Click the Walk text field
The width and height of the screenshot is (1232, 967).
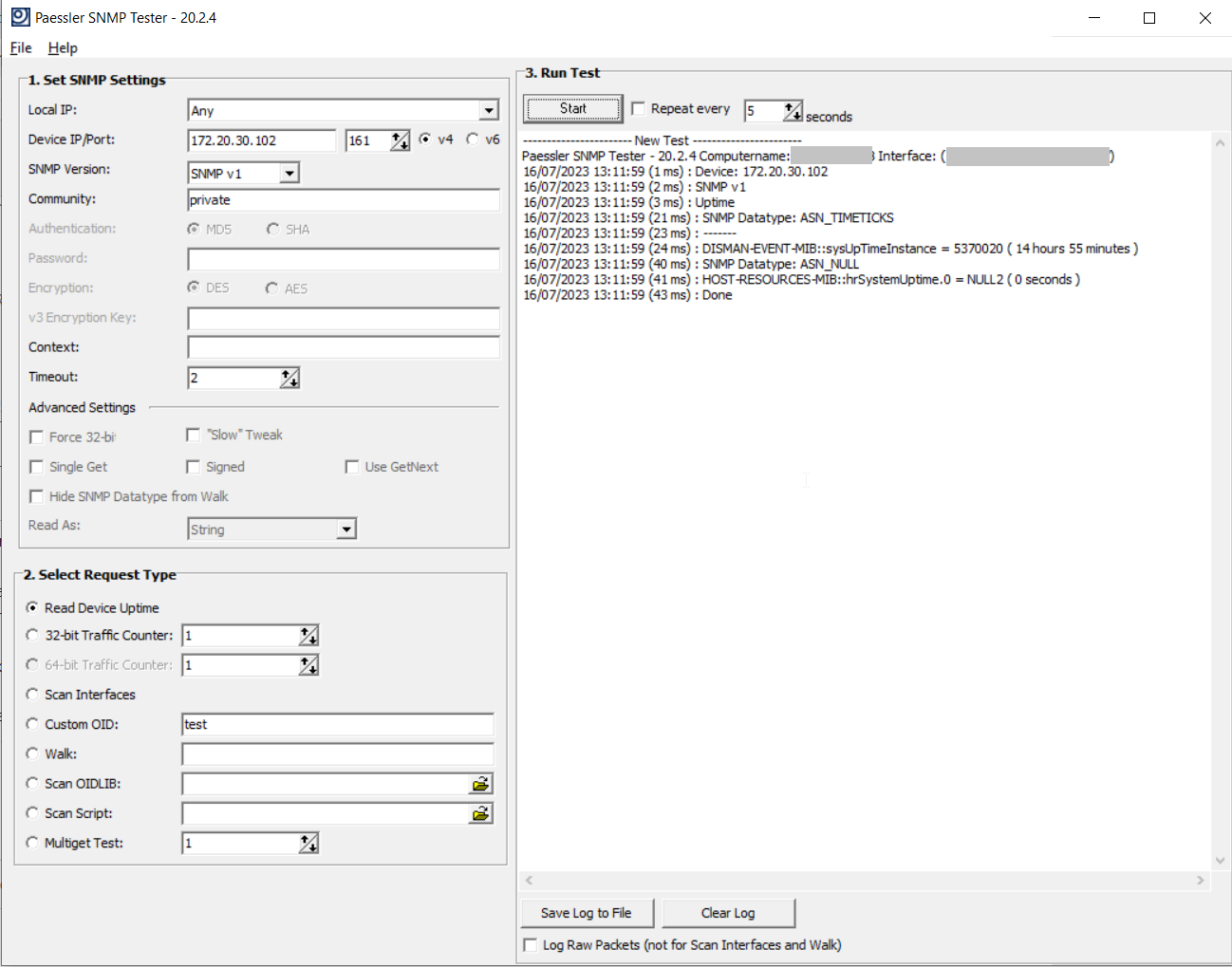tap(338, 754)
